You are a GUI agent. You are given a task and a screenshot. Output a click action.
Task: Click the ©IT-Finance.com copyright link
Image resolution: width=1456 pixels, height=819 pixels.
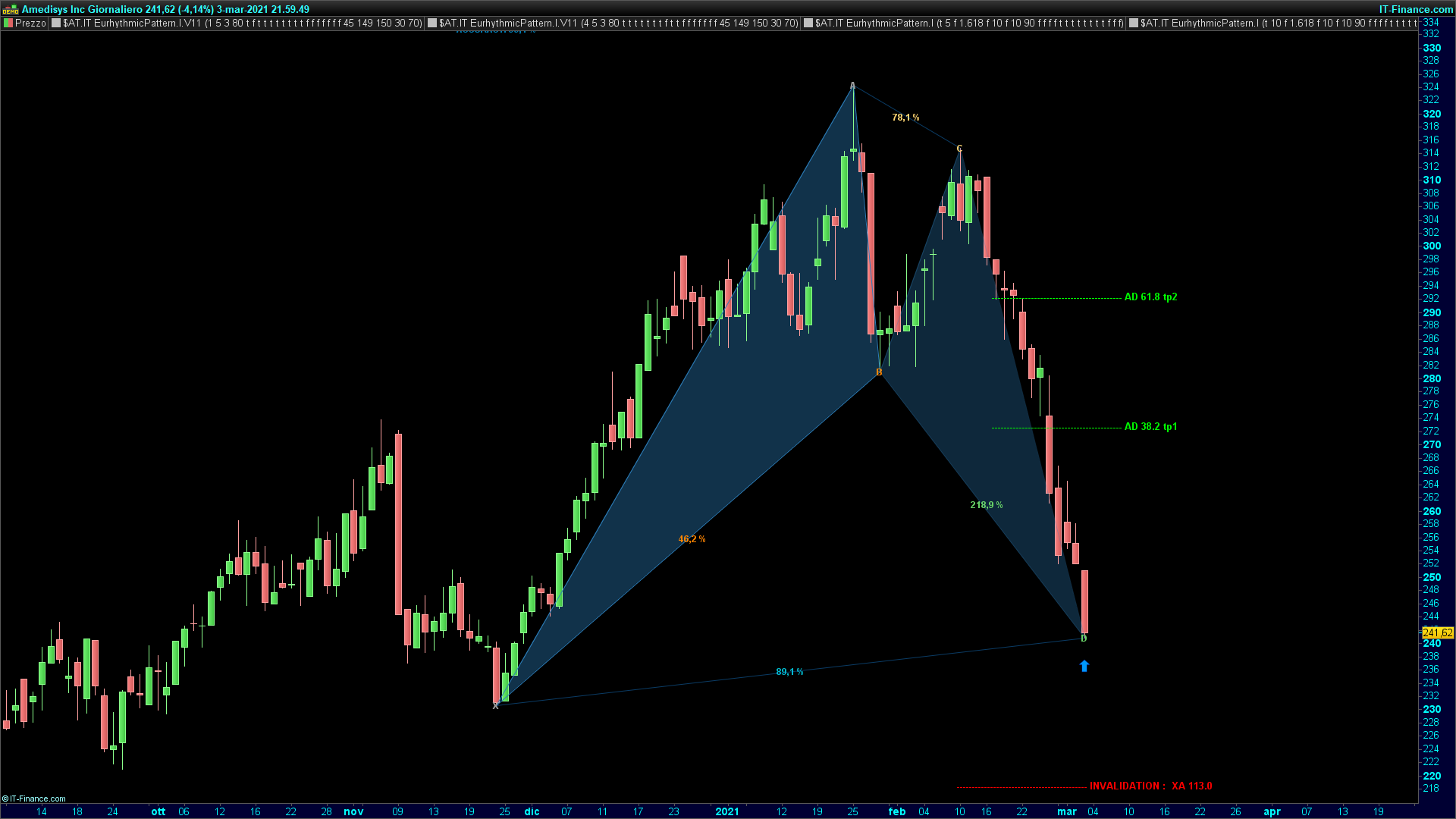pyautogui.click(x=34, y=799)
